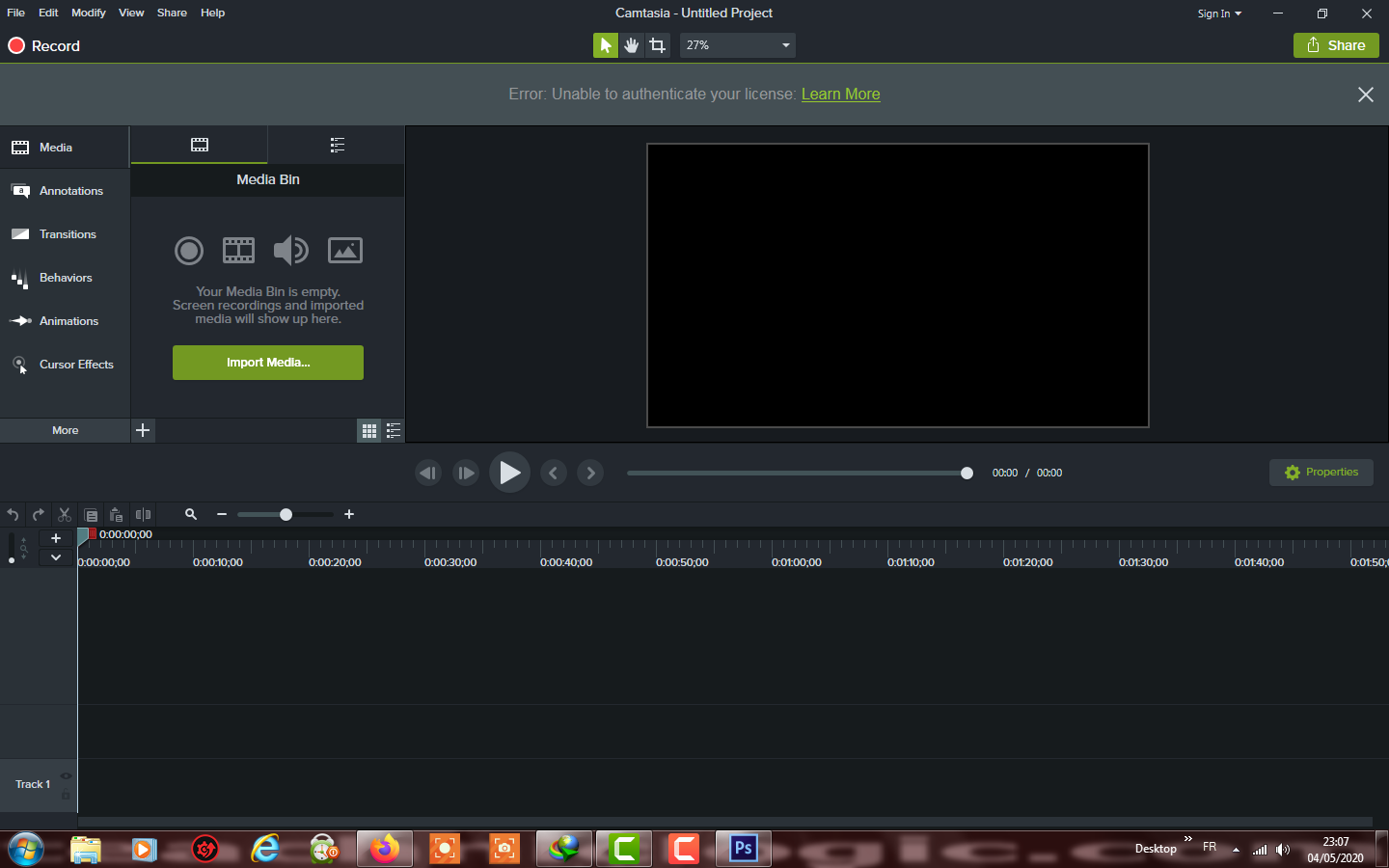Dismiss the license error banner
Image resolution: width=1389 pixels, height=868 pixels.
pos(1366,95)
